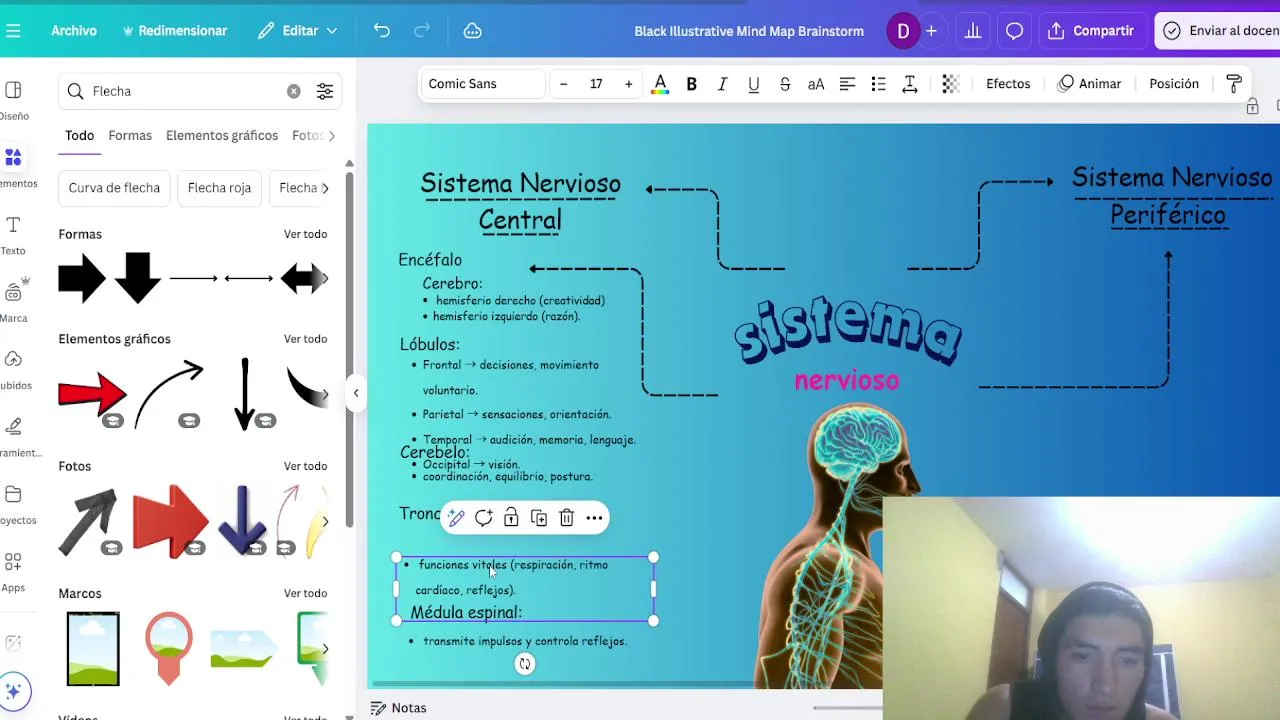This screenshot has width=1280, height=720.
Task: Add collaborator with plus icon
Action: (x=931, y=31)
